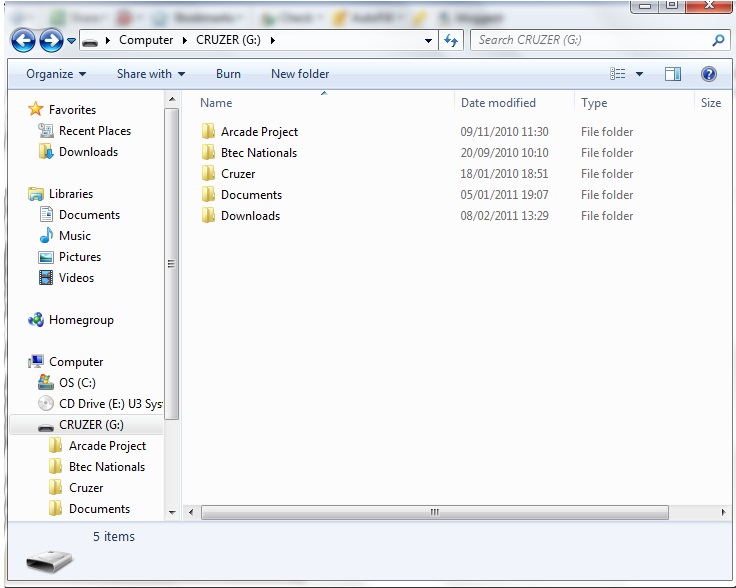
Task: Open the Videos library icon
Action: pyautogui.click(x=46, y=278)
